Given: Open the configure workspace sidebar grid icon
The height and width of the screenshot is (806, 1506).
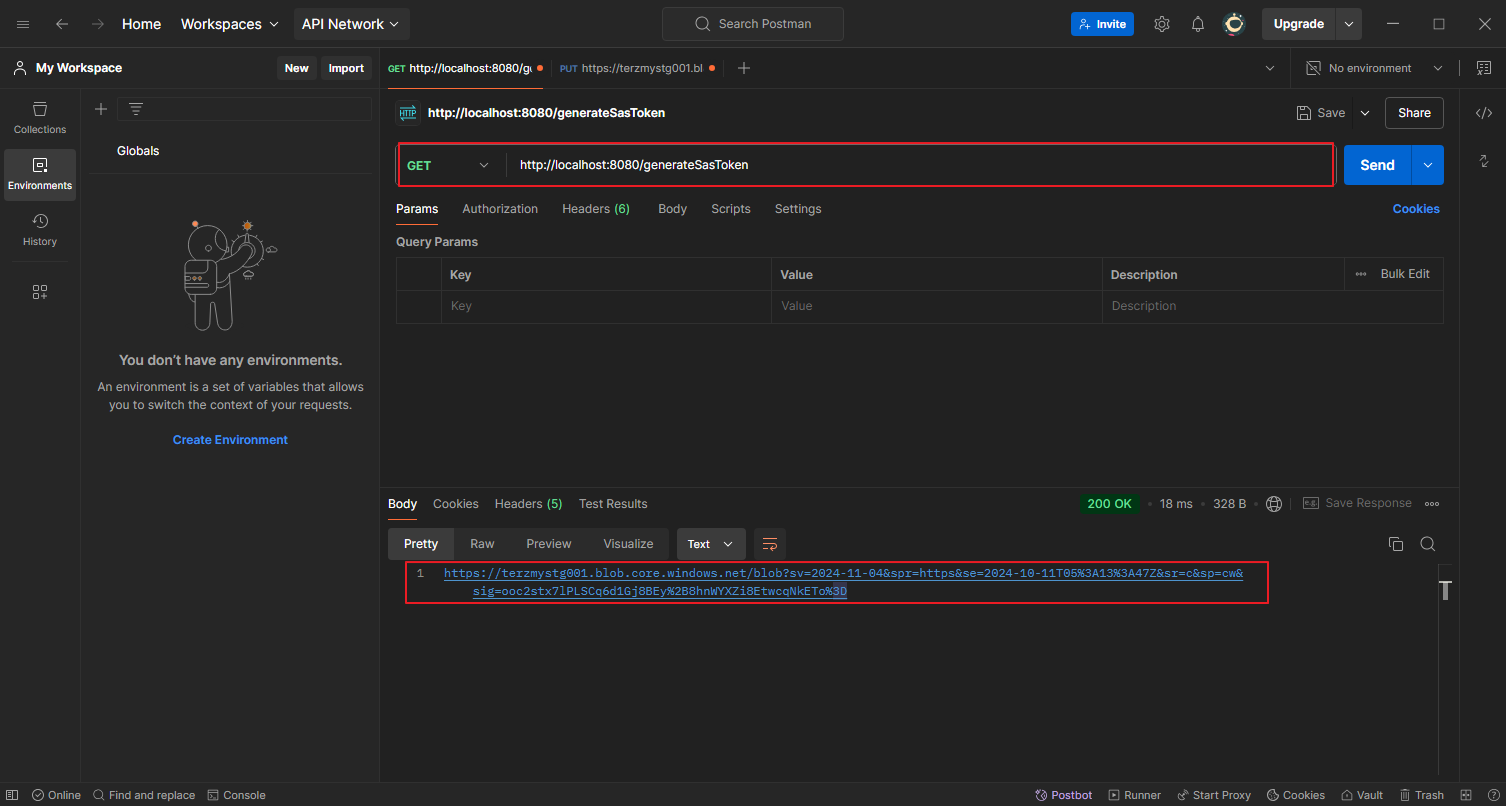Looking at the screenshot, I should [x=40, y=292].
